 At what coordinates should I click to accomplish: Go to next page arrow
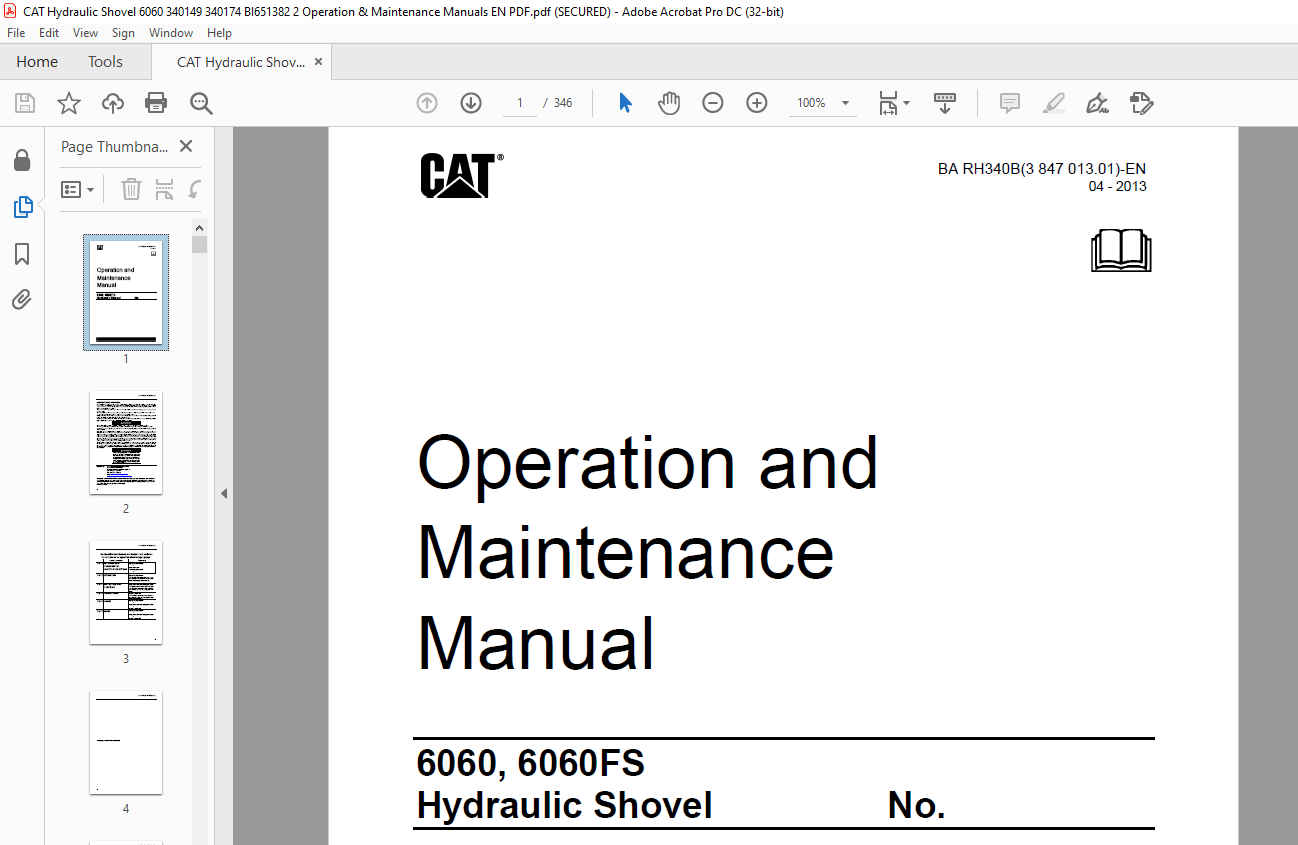(471, 103)
